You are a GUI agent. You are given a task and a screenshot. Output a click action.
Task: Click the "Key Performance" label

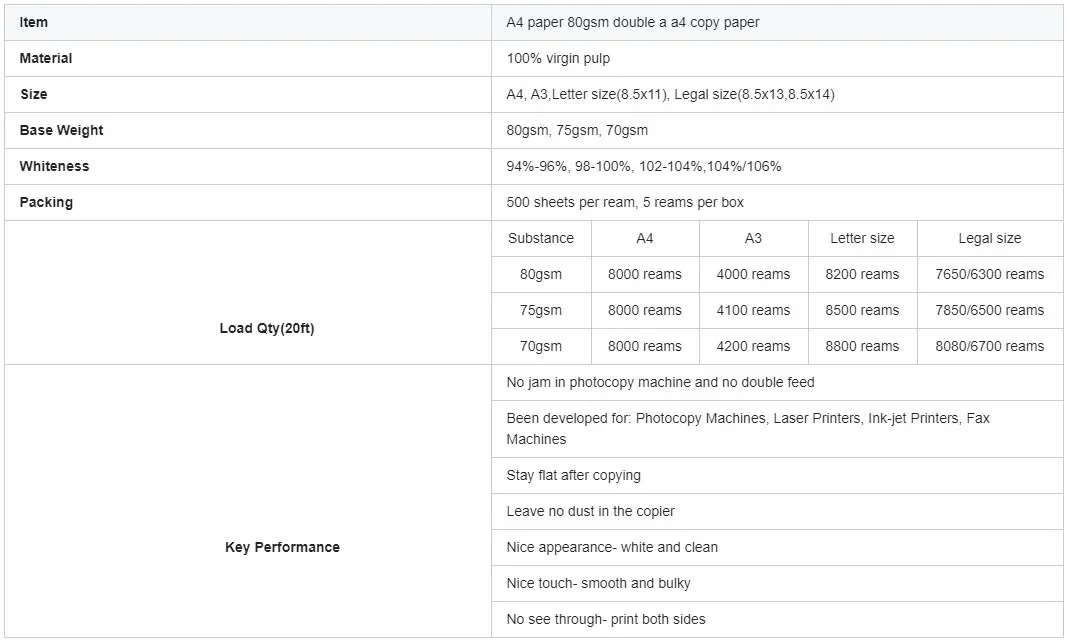tap(282, 547)
